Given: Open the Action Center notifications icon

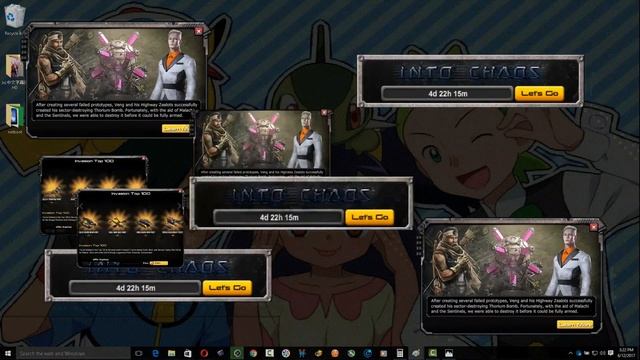Looking at the screenshot, I should [x=611, y=353].
